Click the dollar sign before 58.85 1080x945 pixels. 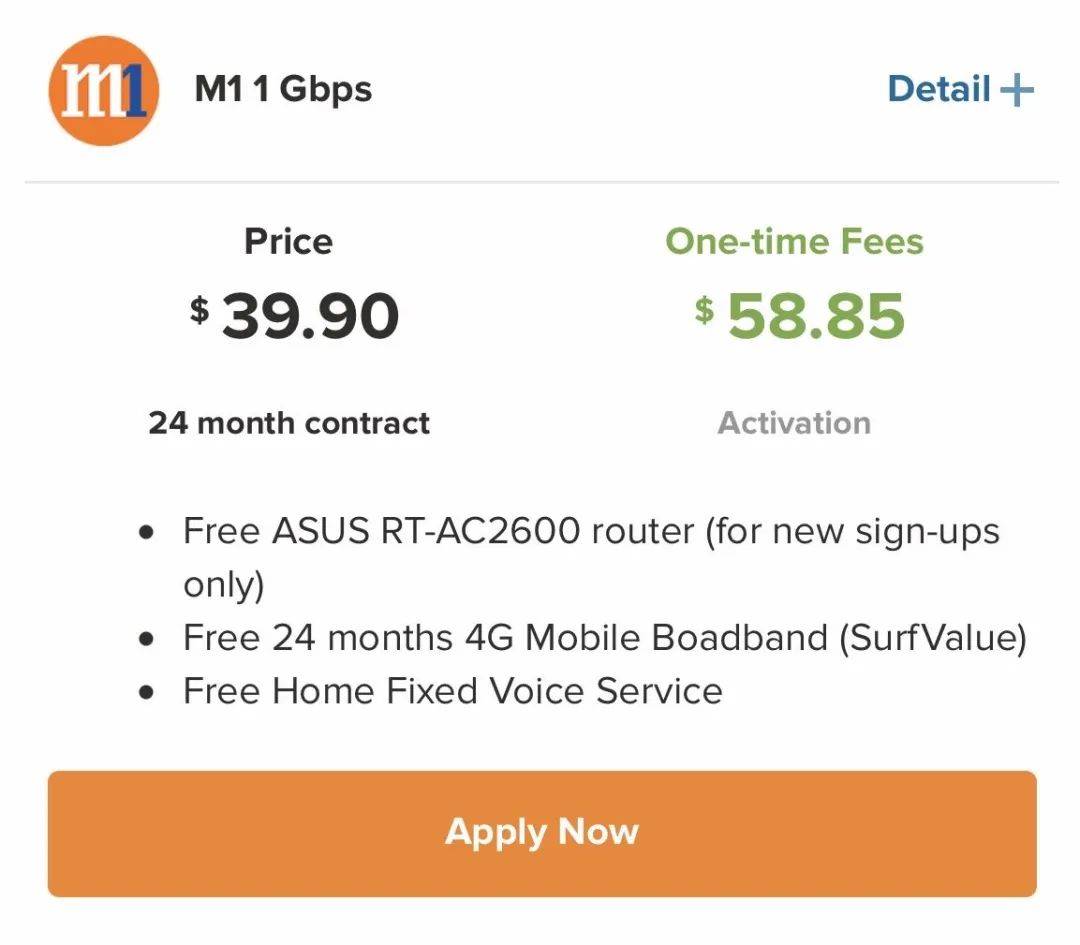pos(705,309)
